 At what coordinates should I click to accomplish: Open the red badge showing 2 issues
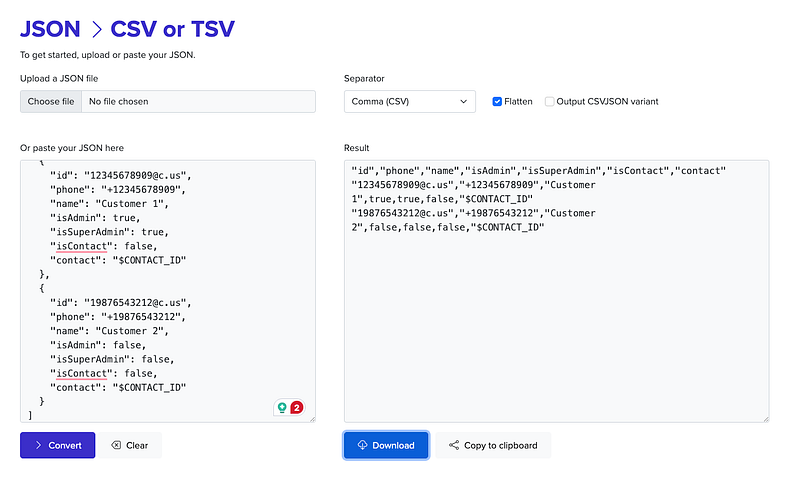click(297, 407)
